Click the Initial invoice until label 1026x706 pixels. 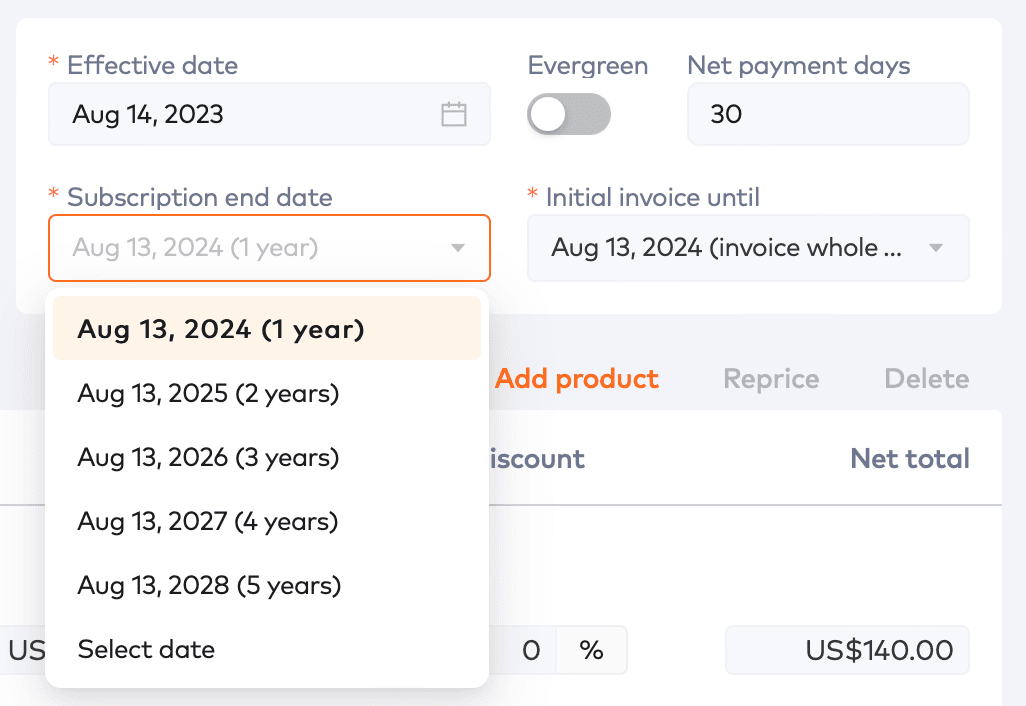point(652,197)
